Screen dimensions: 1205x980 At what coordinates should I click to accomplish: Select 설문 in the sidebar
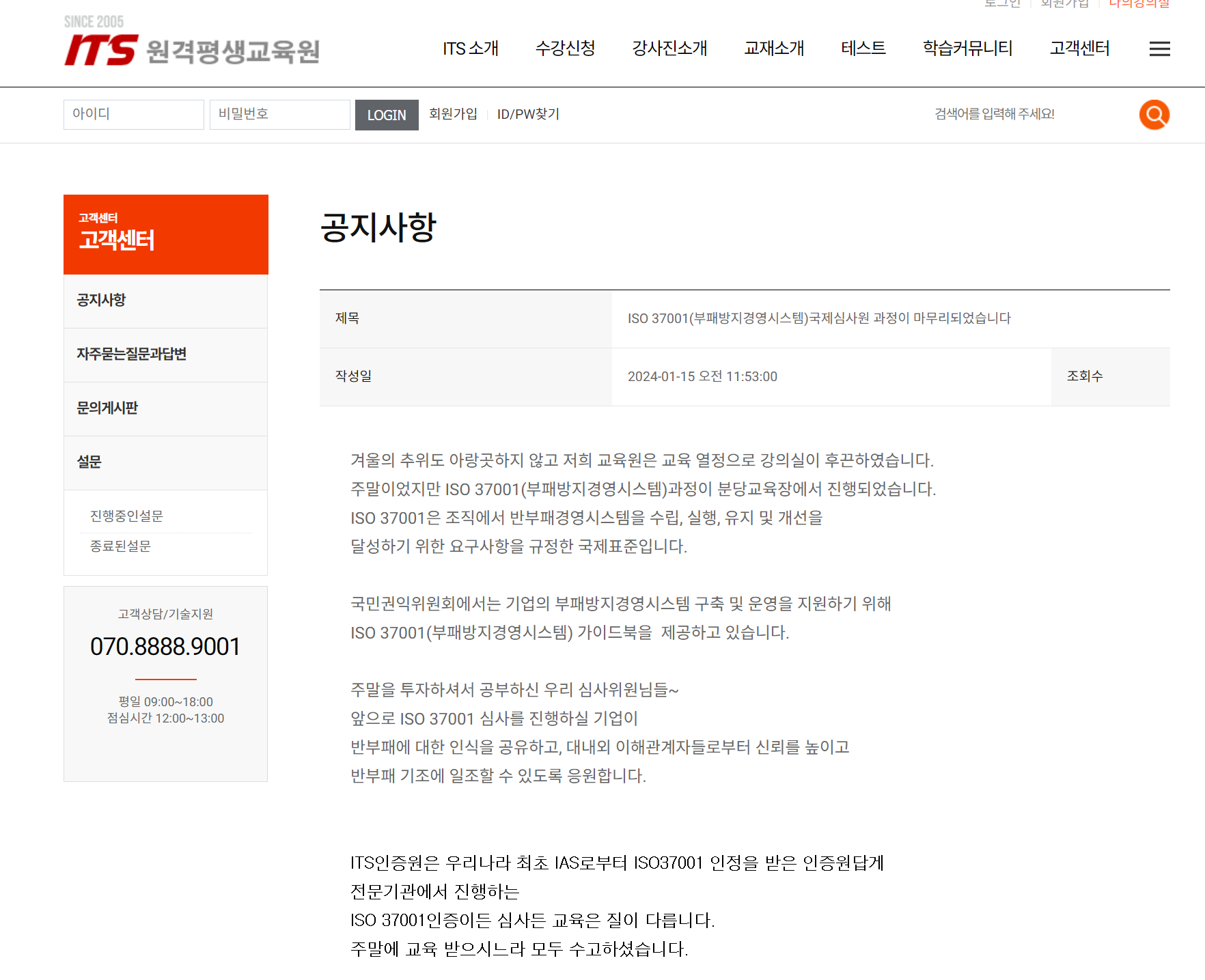165,462
